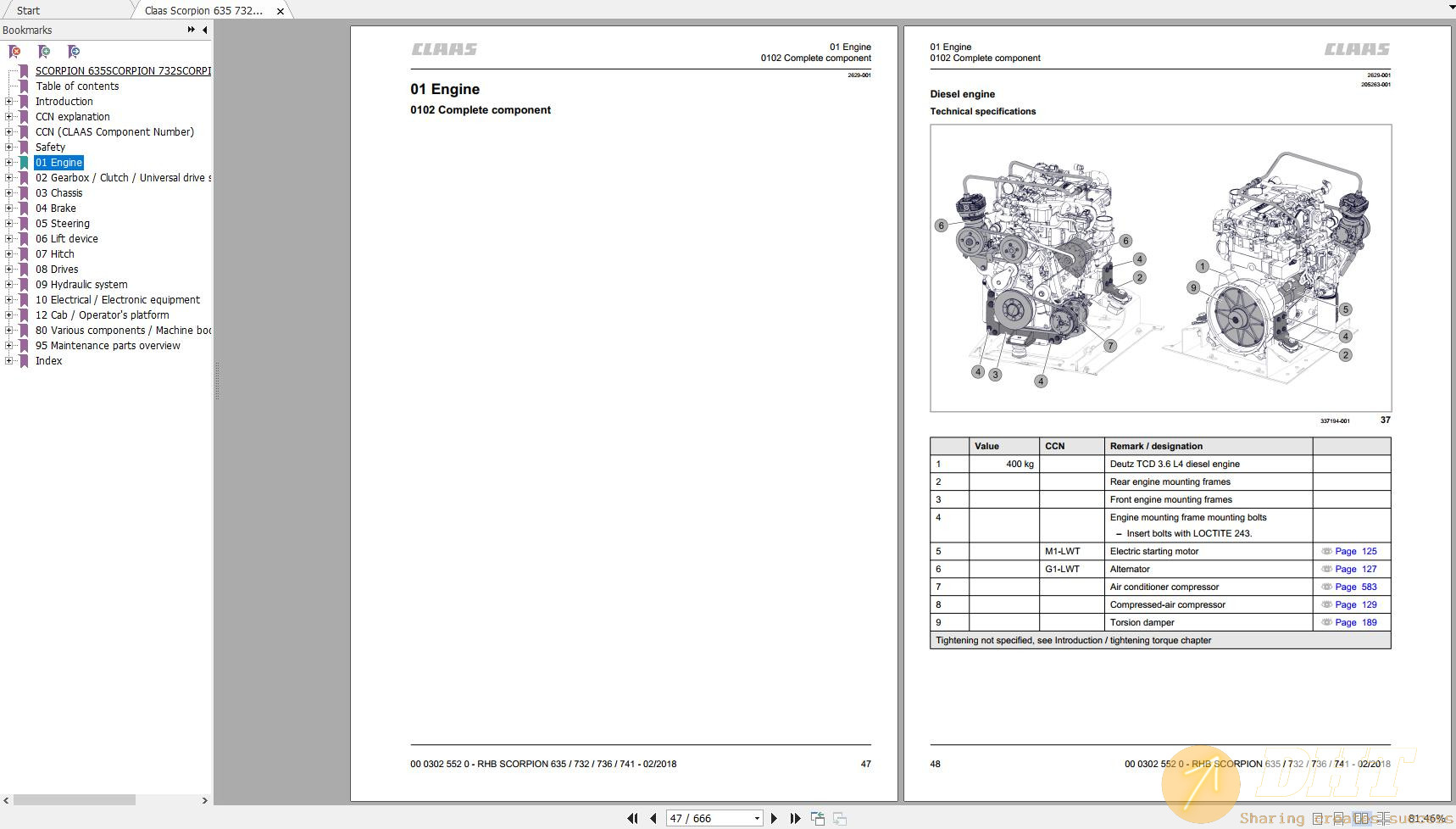Follow the Page 189 link for Torsion damper
This screenshot has height=829, width=1456.
pos(1356,622)
